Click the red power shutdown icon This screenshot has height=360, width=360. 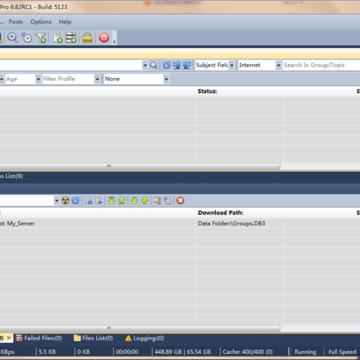104,37
